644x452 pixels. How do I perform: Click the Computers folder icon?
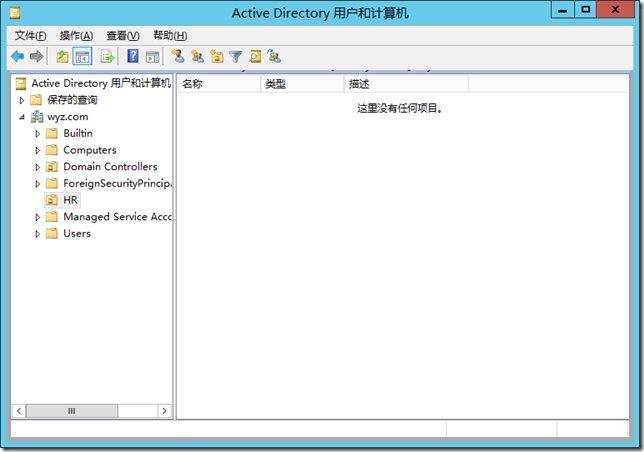[x=51, y=150]
